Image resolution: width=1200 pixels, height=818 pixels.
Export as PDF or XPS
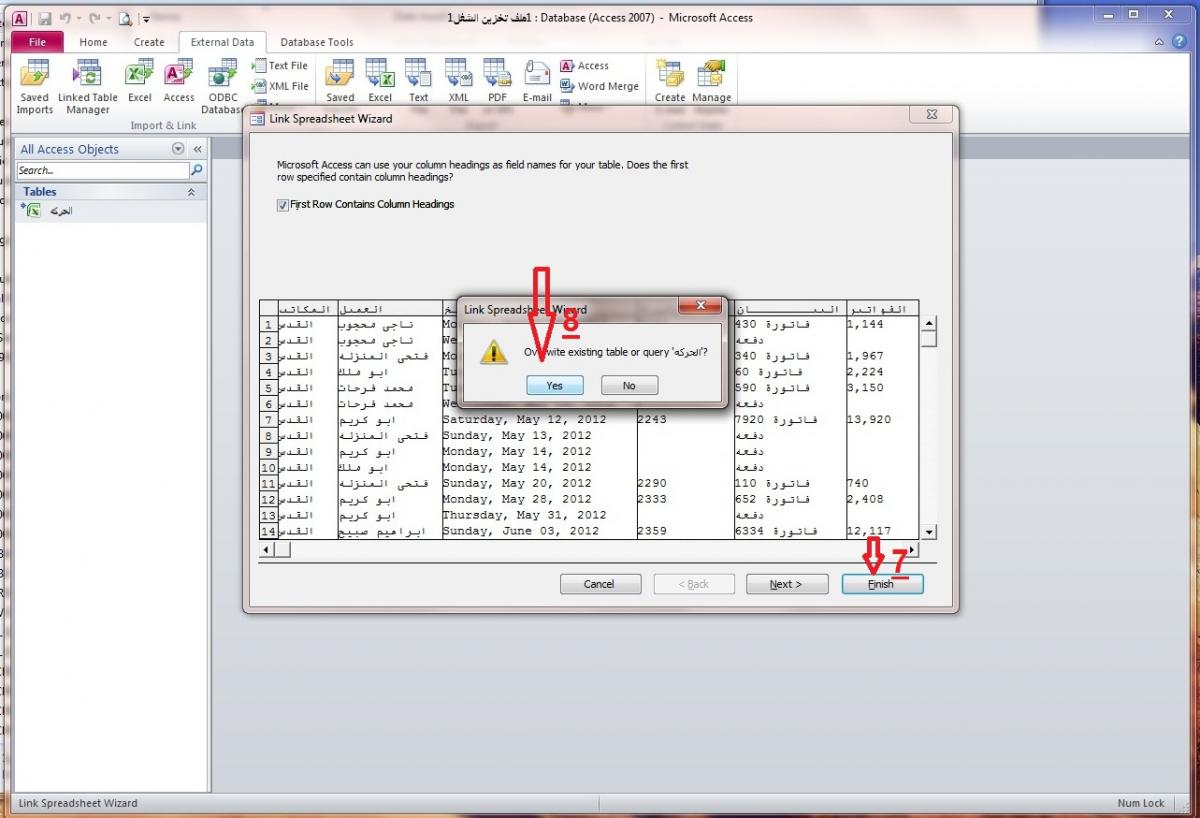click(x=497, y=81)
